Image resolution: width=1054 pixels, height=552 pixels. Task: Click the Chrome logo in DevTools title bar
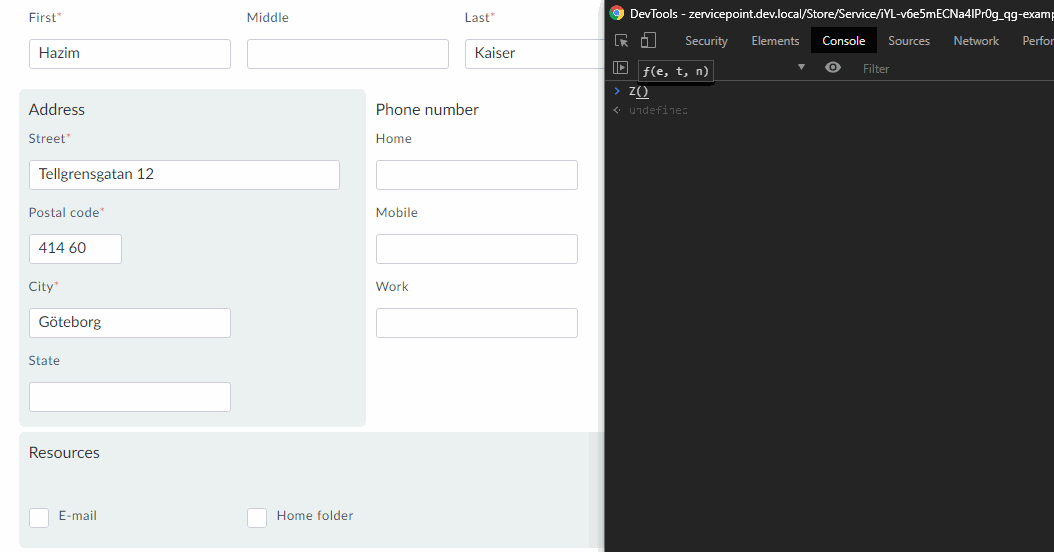pos(617,13)
